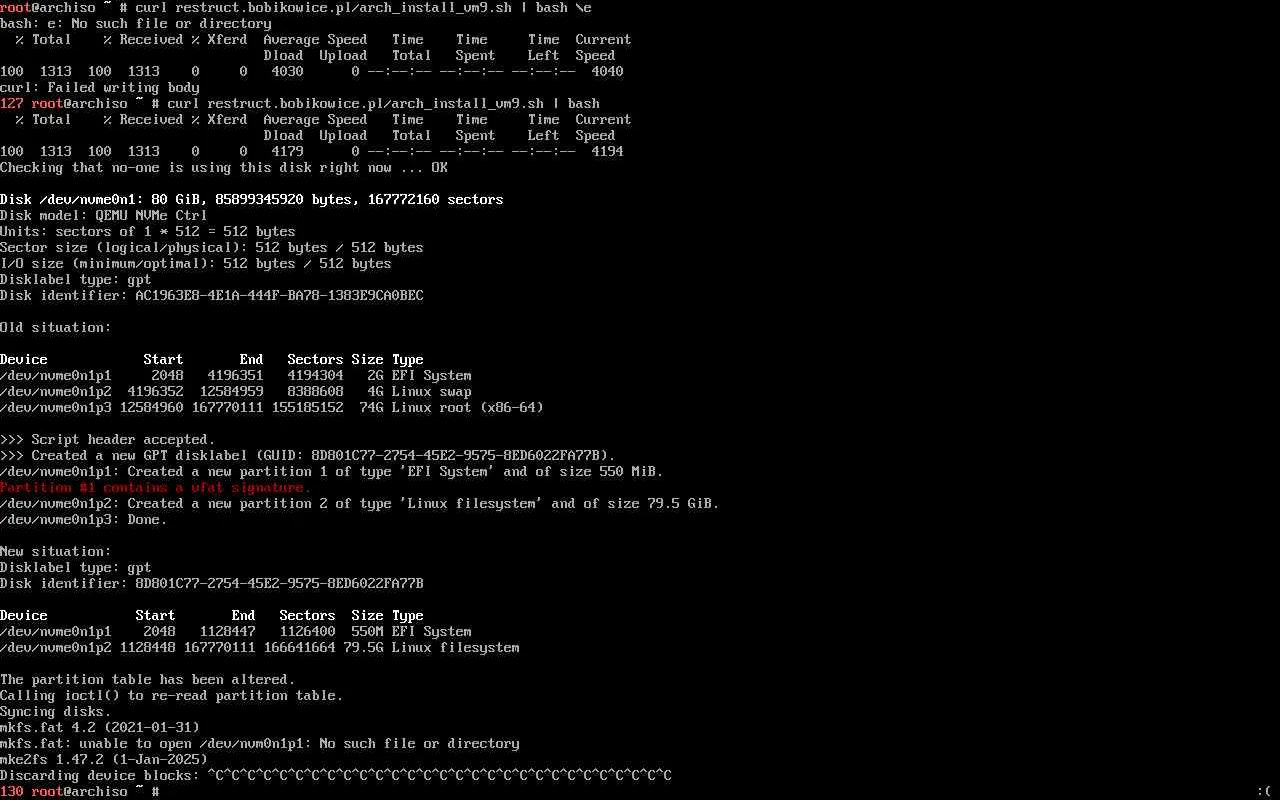Click the 'curl: Failed writing body' message
Image resolution: width=1280 pixels, height=800 pixels.
pos(100,87)
